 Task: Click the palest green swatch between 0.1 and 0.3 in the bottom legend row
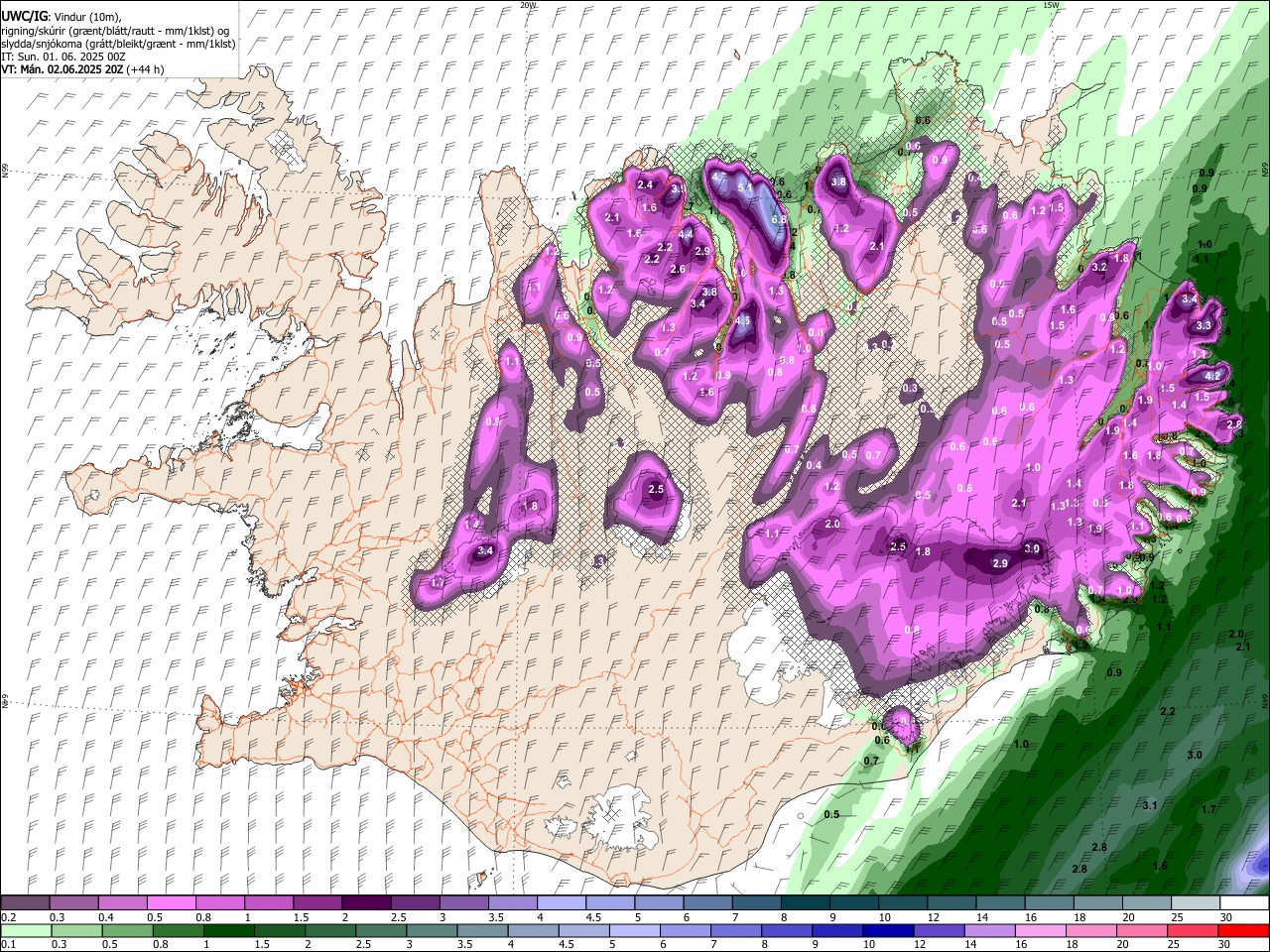tap(25, 930)
